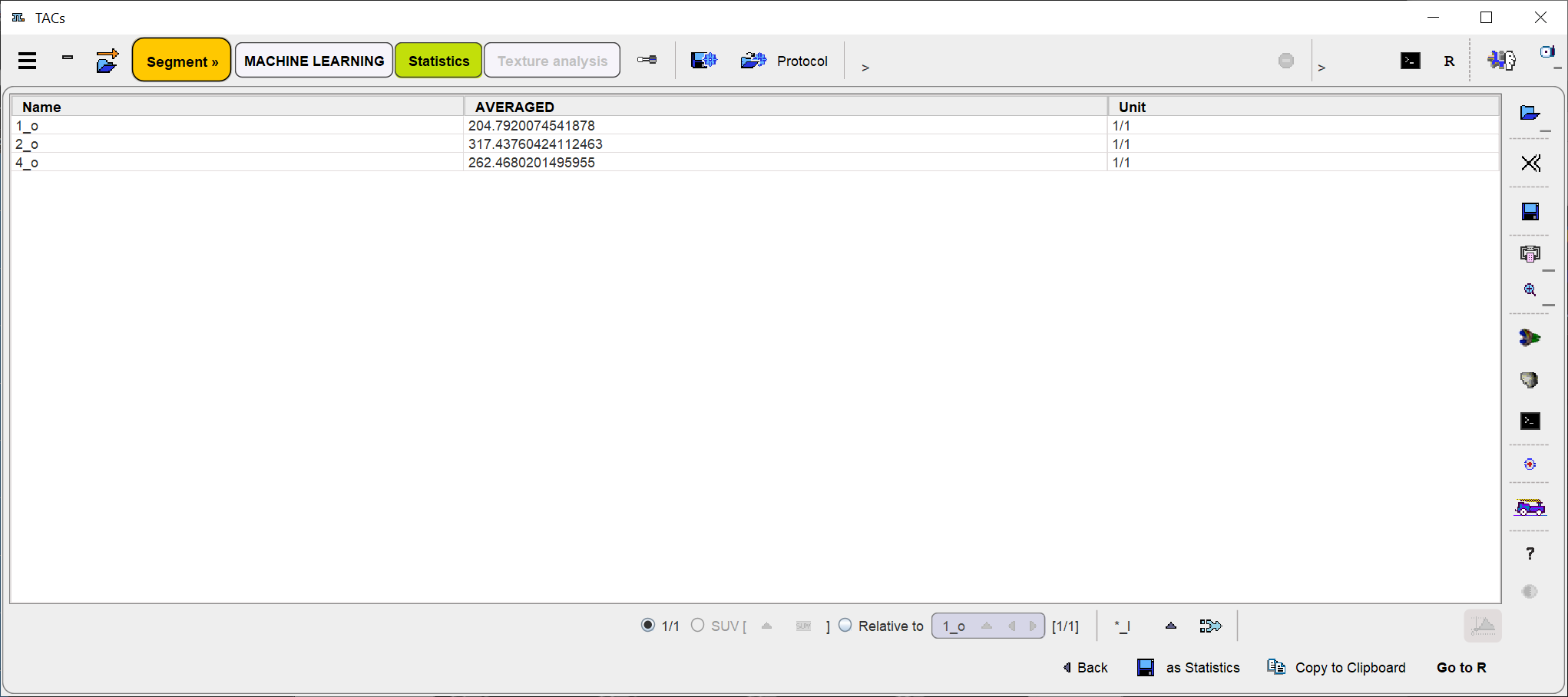This screenshot has height=697, width=1568.
Task: Click value 204.7920074541878
Action: click(531, 125)
